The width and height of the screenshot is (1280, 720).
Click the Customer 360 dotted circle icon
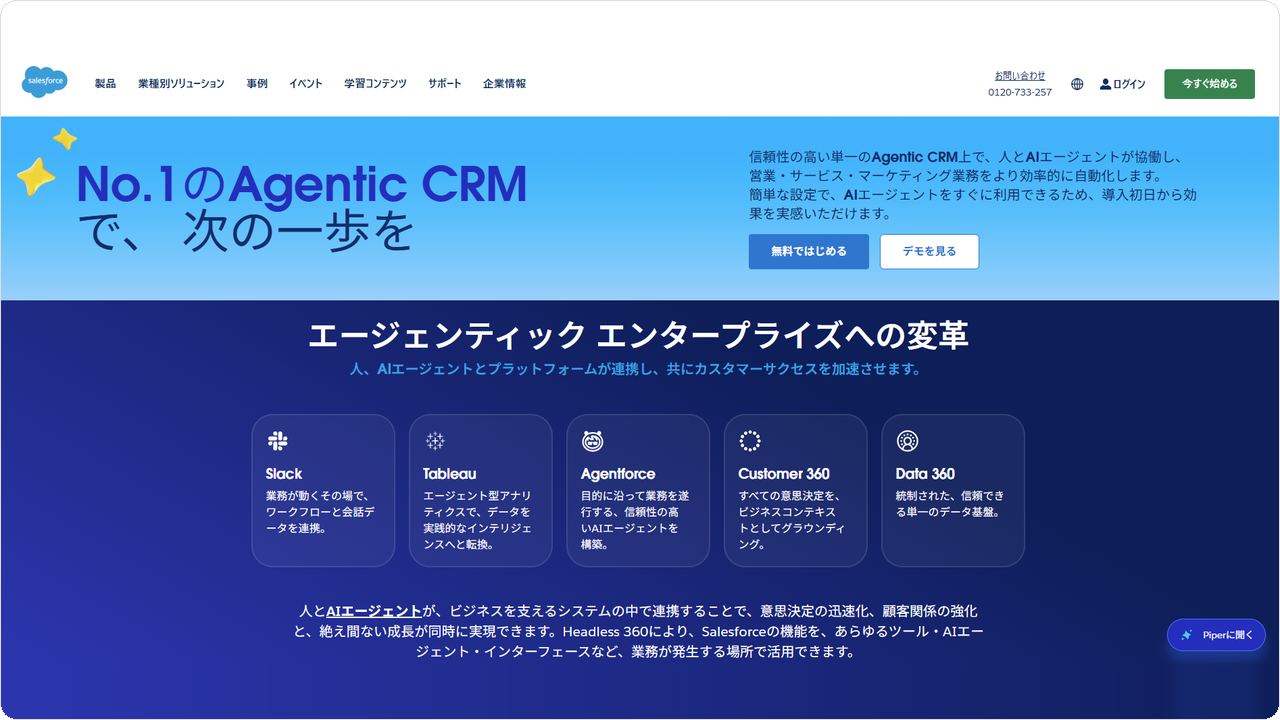tap(750, 441)
